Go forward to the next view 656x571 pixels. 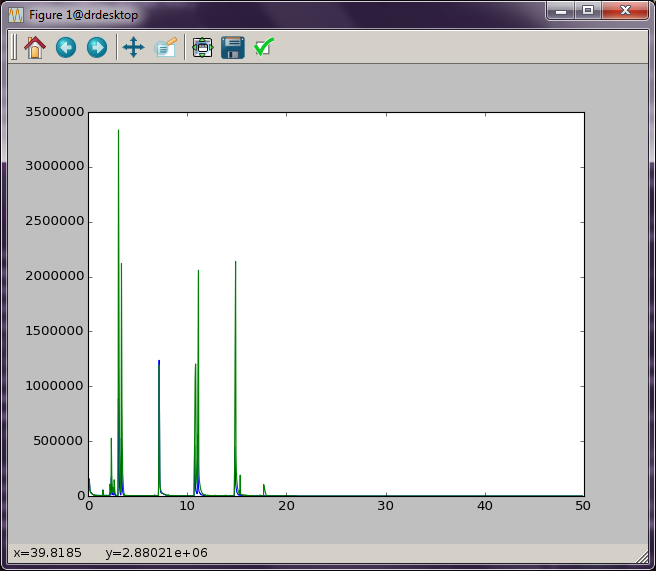coord(97,47)
